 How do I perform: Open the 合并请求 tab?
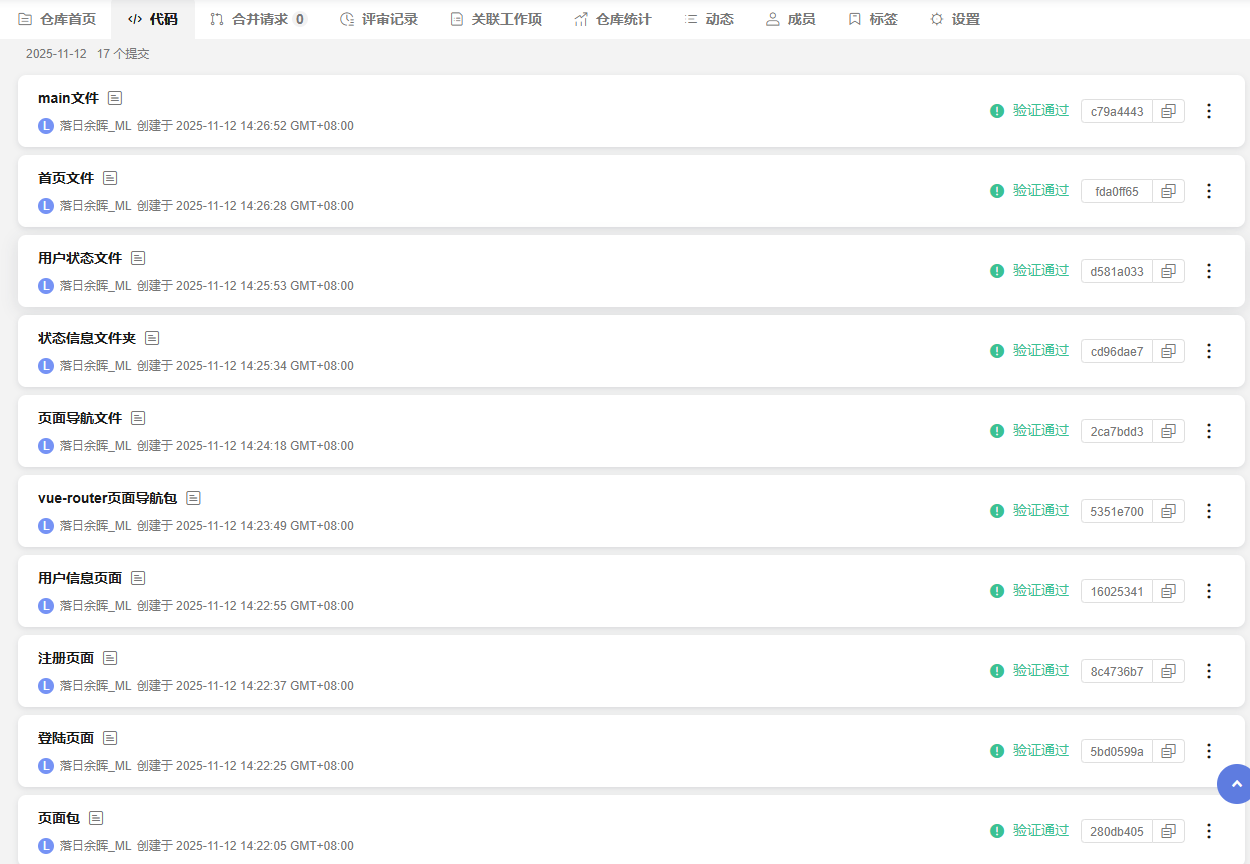pos(258,19)
